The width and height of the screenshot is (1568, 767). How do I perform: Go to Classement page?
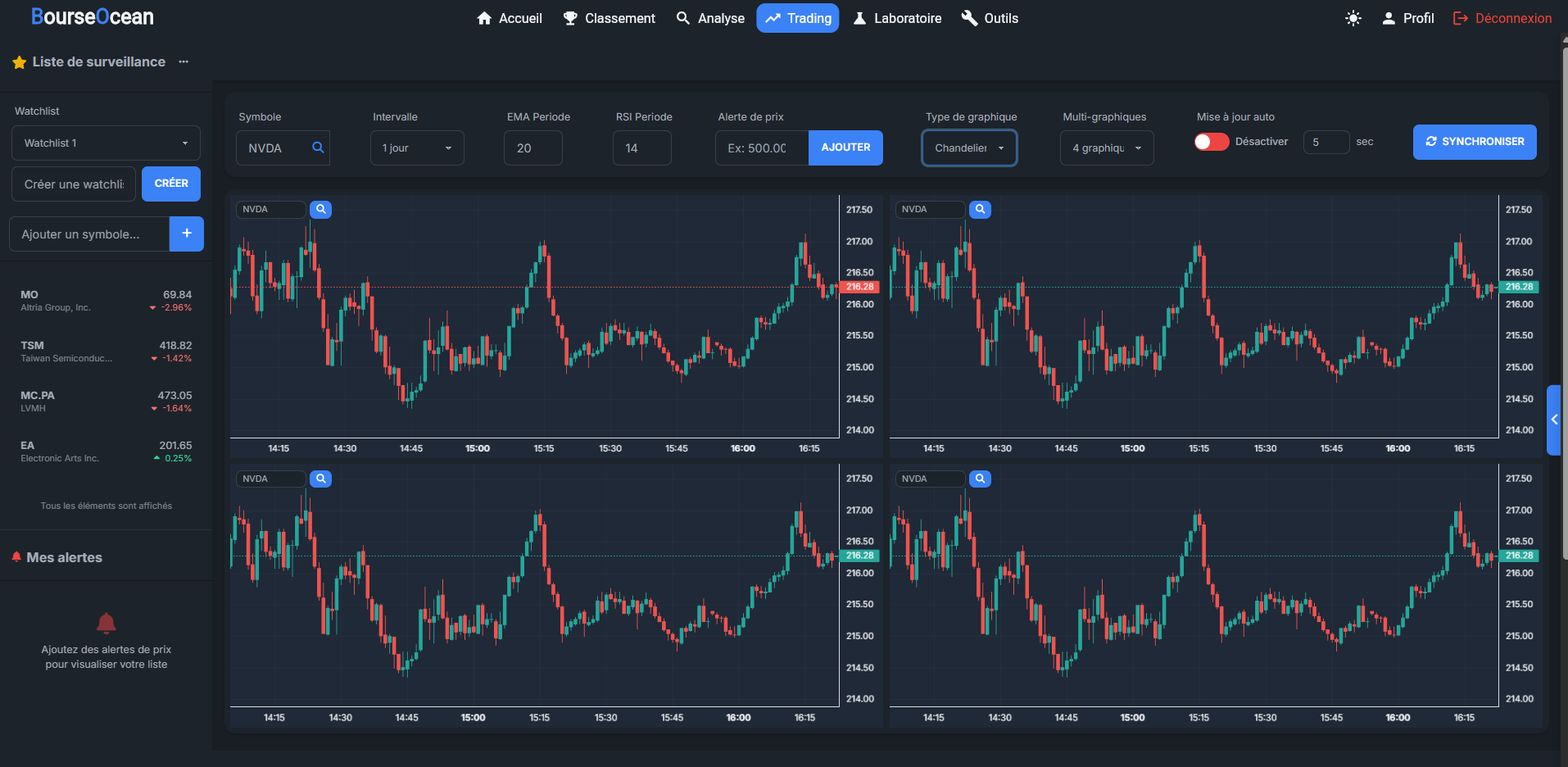tap(609, 18)
